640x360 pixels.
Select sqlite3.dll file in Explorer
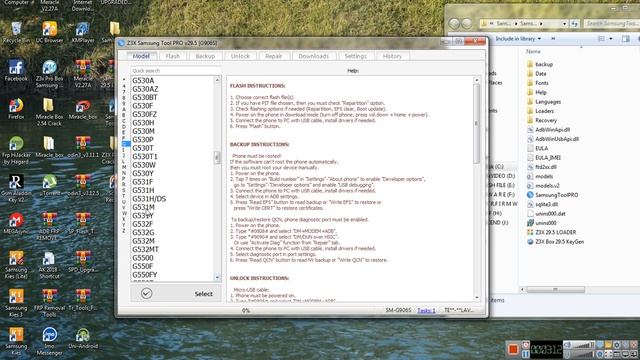[x=542, y=204]
